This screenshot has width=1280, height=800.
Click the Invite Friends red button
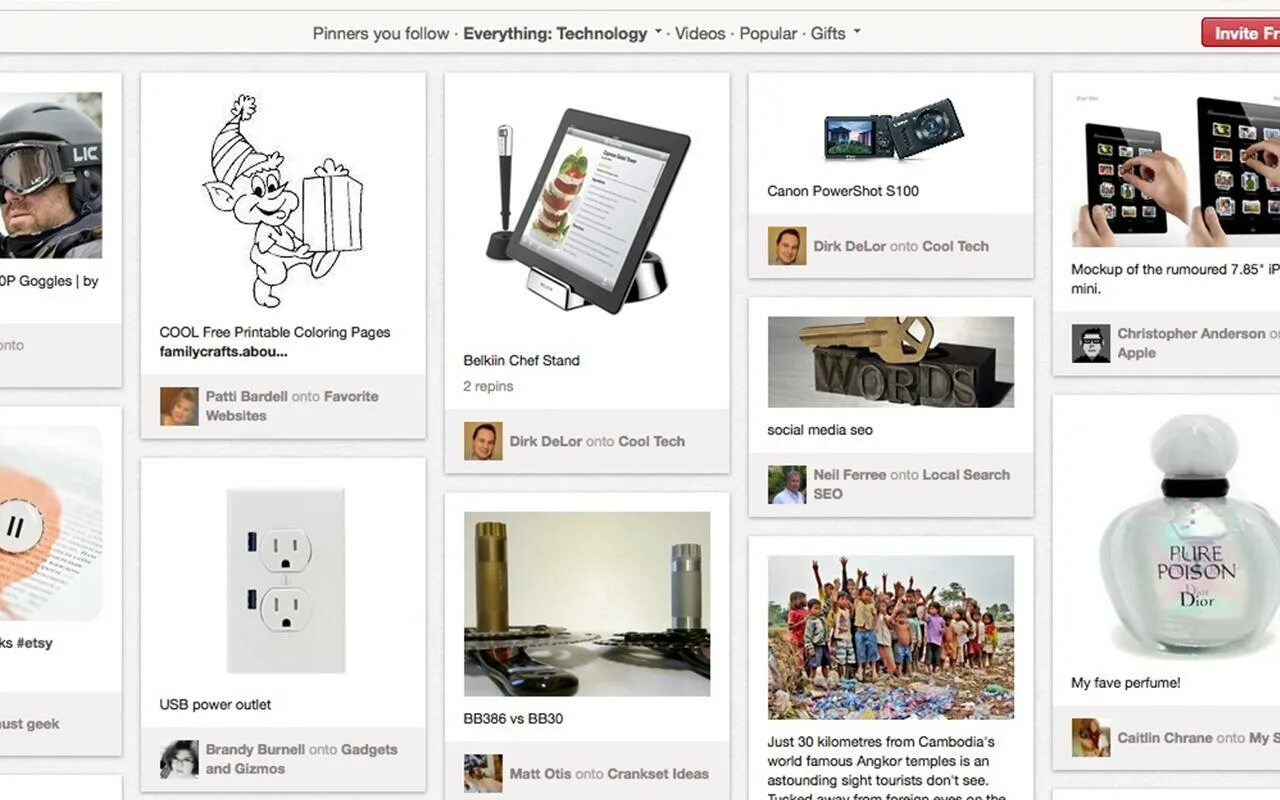1241,33
